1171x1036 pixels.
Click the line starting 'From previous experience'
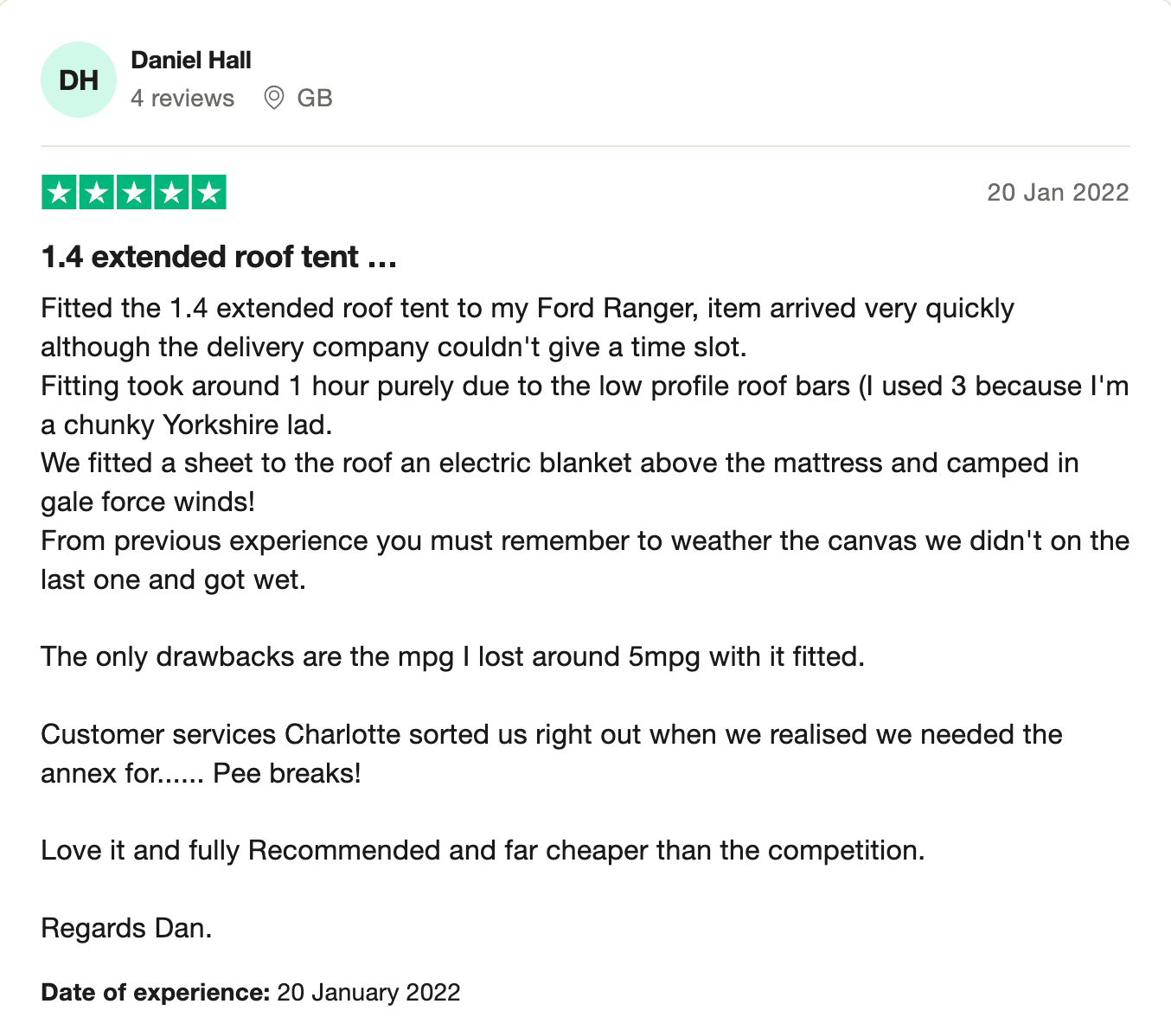[x=584, y=541]
